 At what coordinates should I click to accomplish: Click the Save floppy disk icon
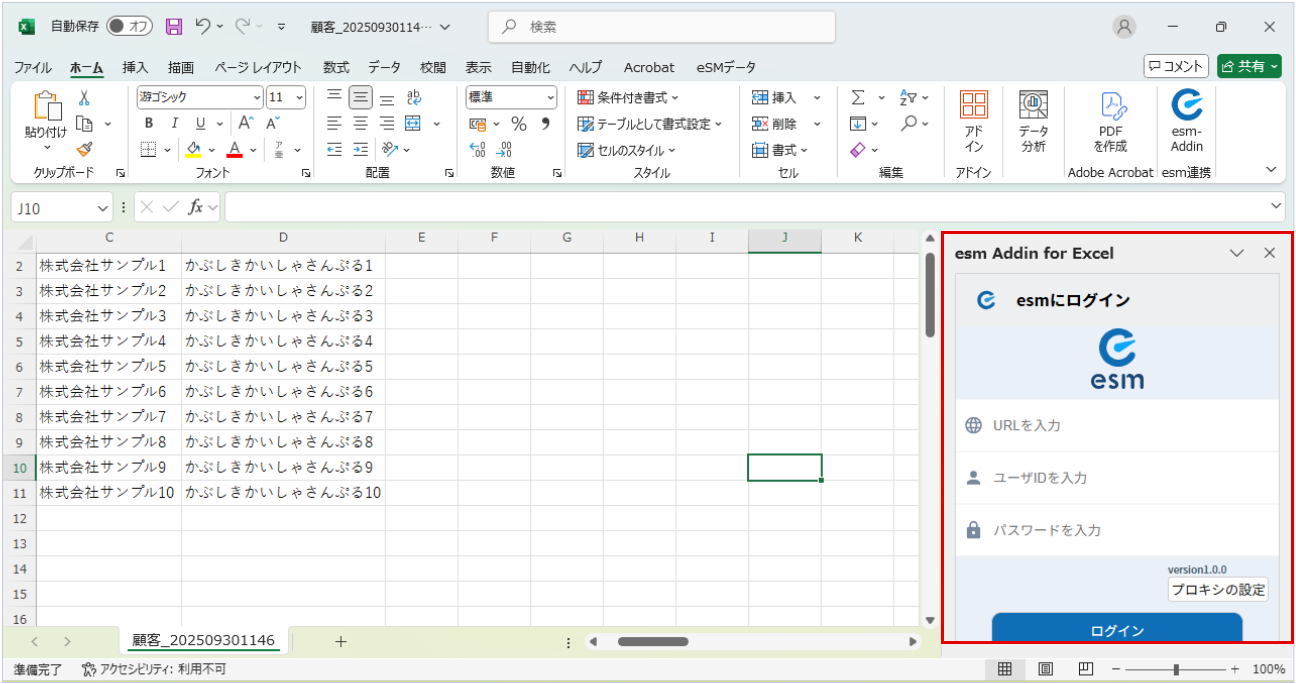coord(174,27)
